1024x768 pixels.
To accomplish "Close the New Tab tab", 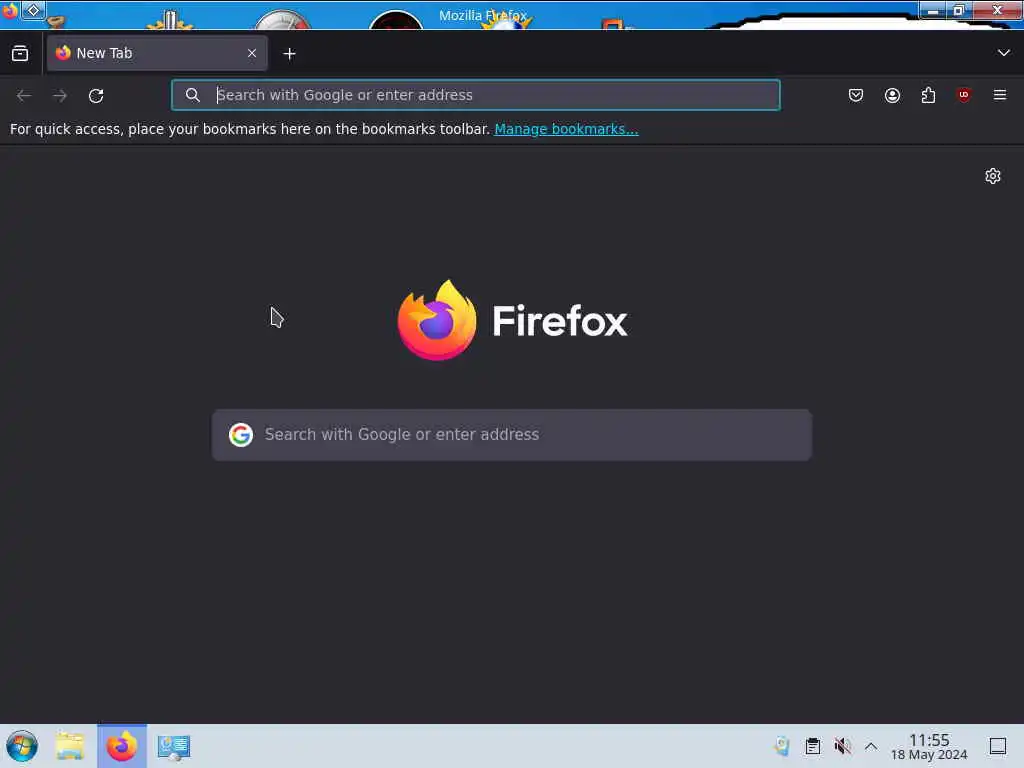I will (252, 54).
